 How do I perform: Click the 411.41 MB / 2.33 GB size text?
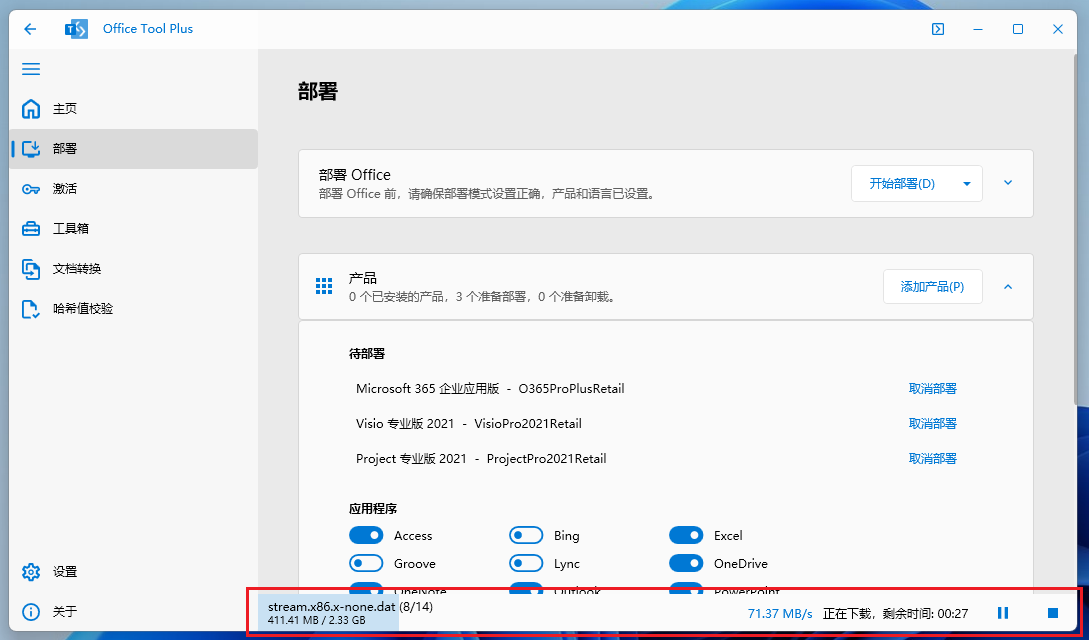(x=317, y=621)
